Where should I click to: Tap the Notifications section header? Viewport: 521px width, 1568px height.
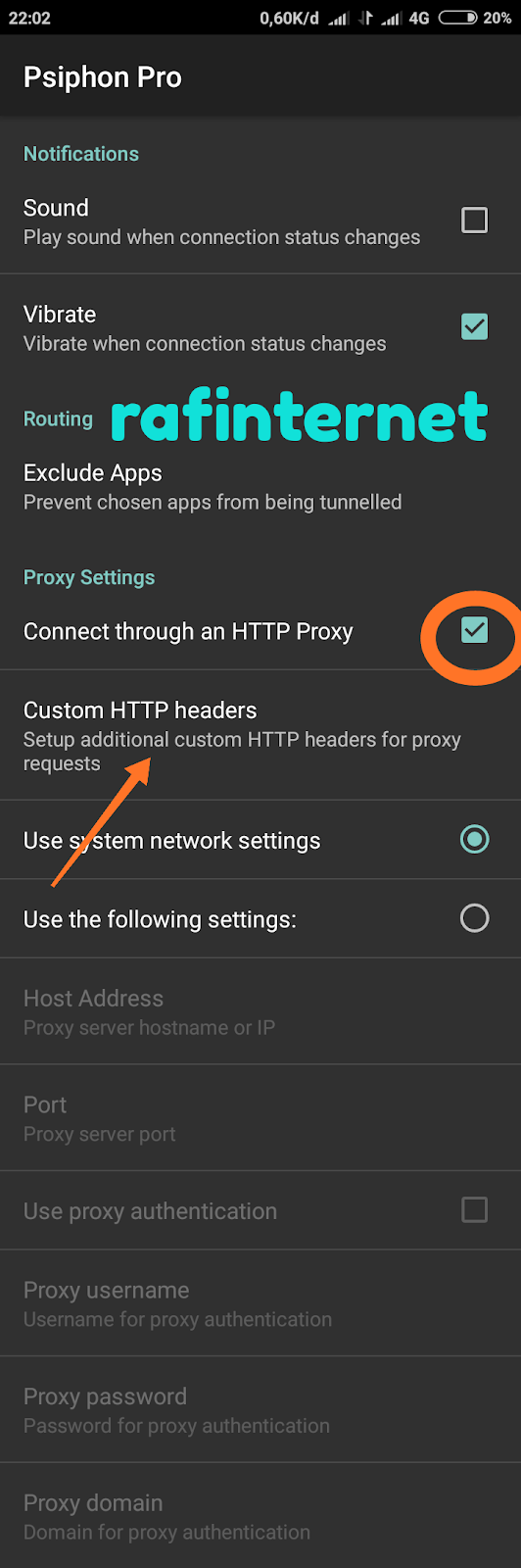[81, 154]
